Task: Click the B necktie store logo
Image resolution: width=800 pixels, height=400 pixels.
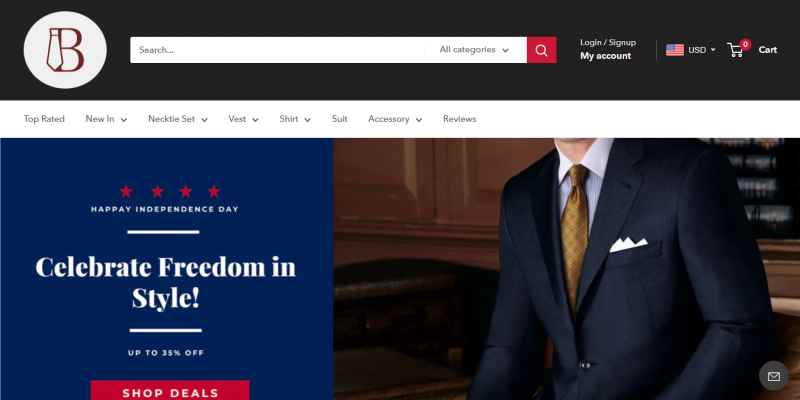Action: pos(65,50)
